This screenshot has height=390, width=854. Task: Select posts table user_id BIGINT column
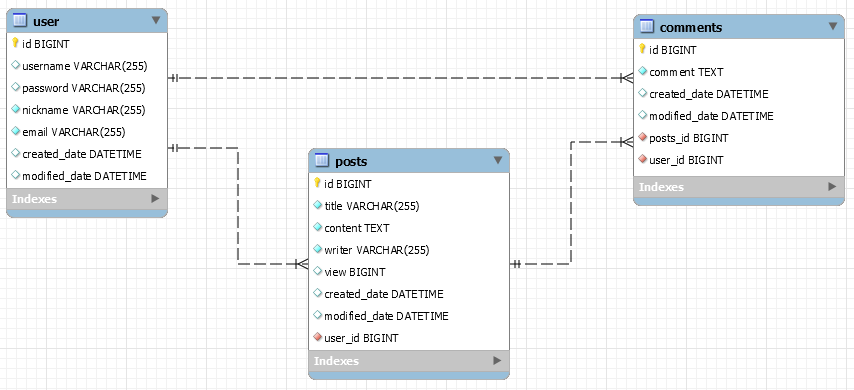coord(361,338)
